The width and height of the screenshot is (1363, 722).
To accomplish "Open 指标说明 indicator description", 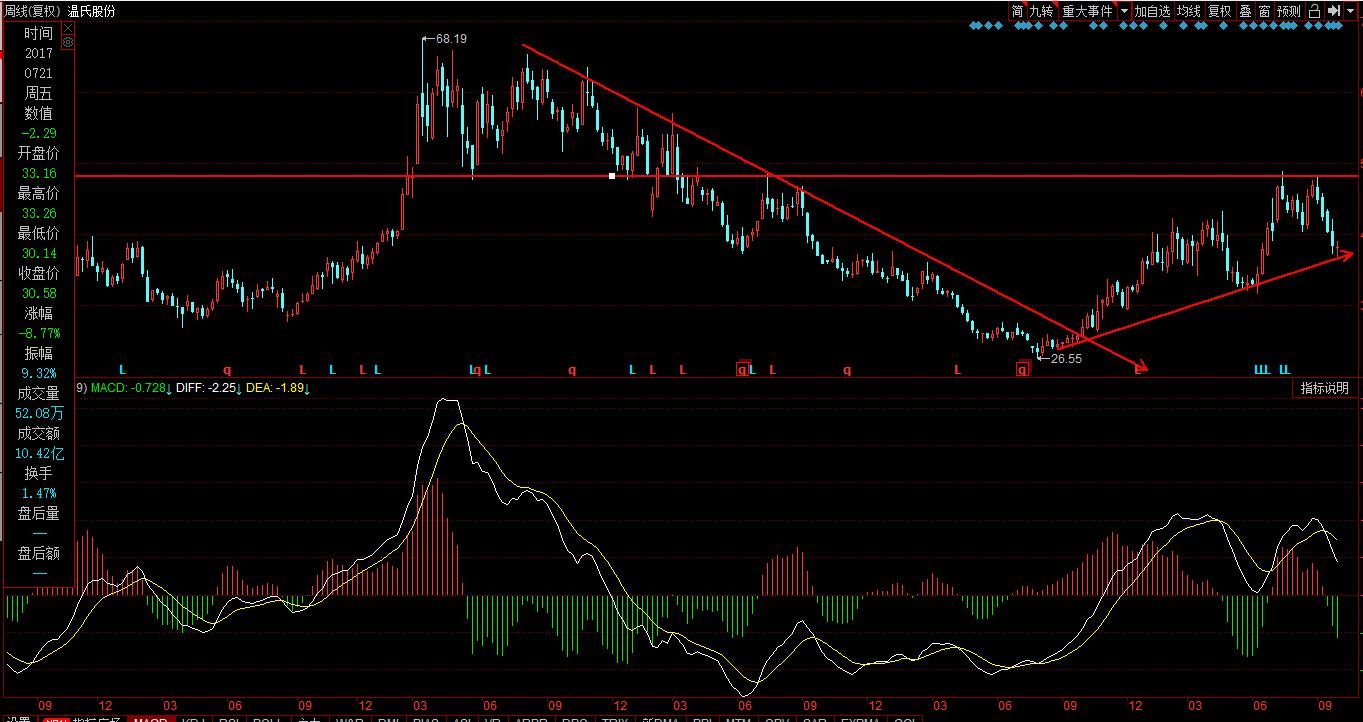I will pos(1324,388).
